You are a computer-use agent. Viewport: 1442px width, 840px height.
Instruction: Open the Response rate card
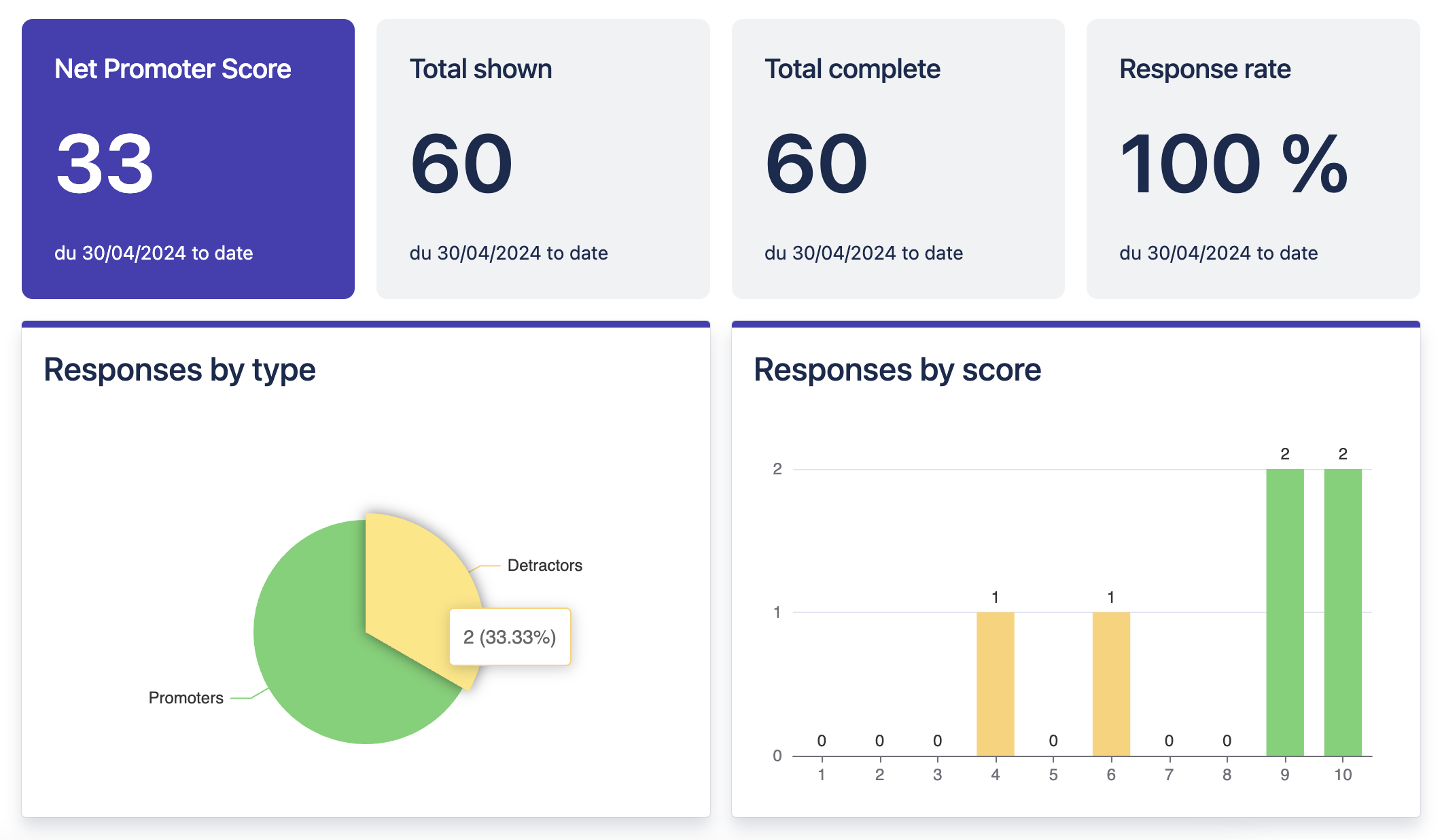1252,158
